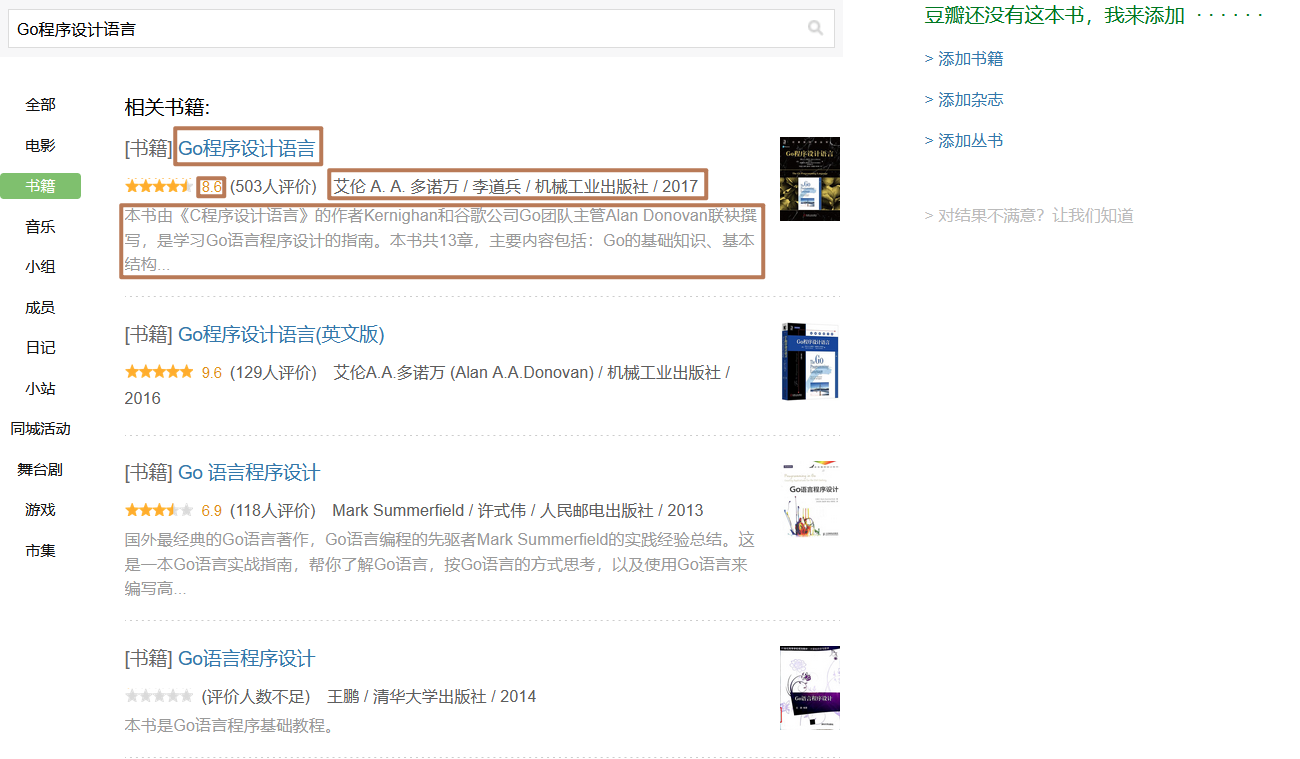Go to the 同城活动 category
This screenshot has height=759, width=1300.
41,429
